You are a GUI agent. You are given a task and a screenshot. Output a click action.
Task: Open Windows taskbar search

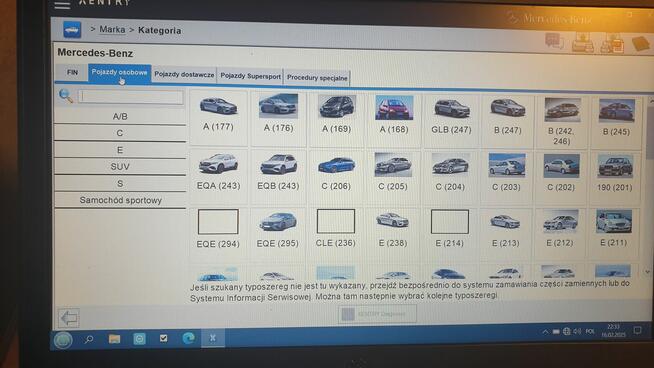[x=88, y=340]
